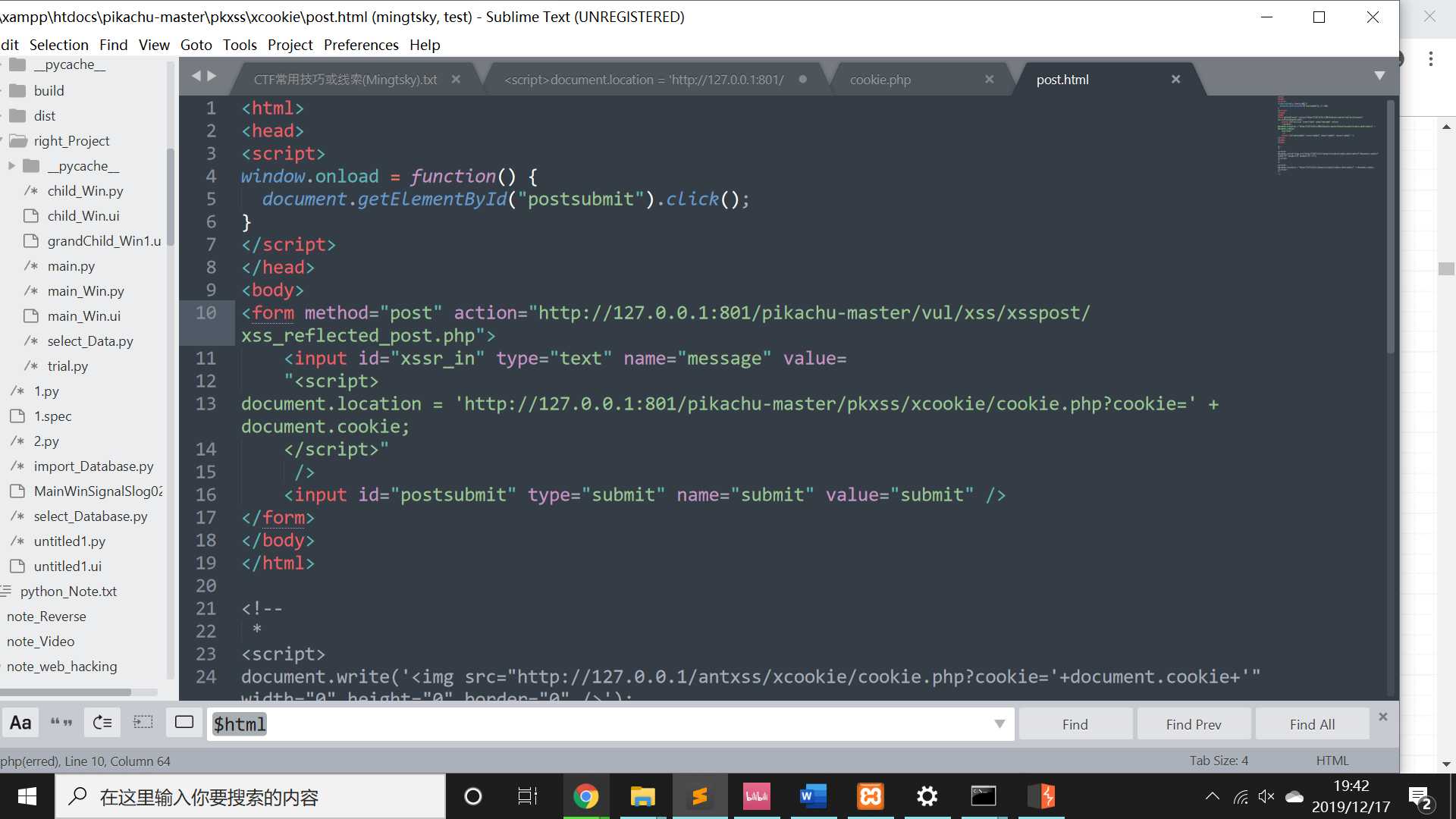
Task: Toggle whole word search option
Action: pos(61,723)
